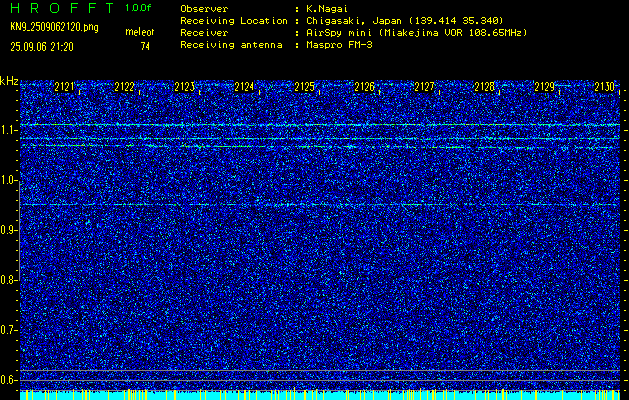629x400 pixels.
Task: Select the timestamp 25.09.06 21:20
Action: [42, 47]
